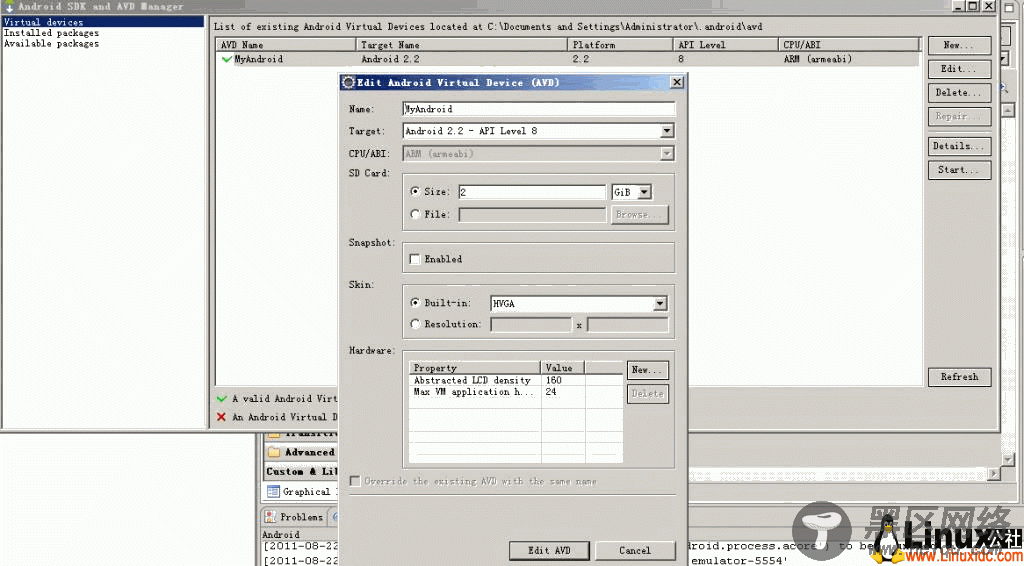Click Start... button in AVD Manager
The height and width of the screenshot is (566, 1024).
coord(959,170)
